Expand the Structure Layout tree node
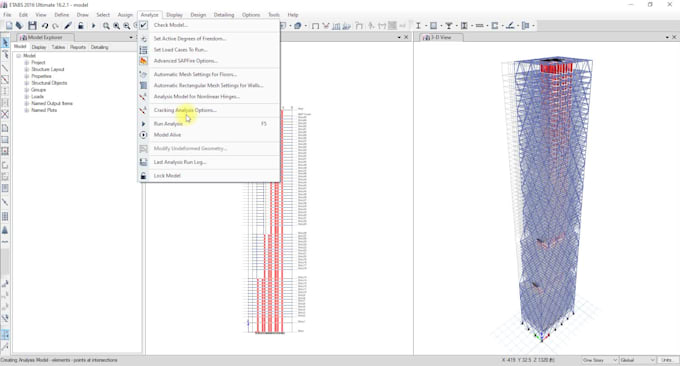 pos(26,69)
